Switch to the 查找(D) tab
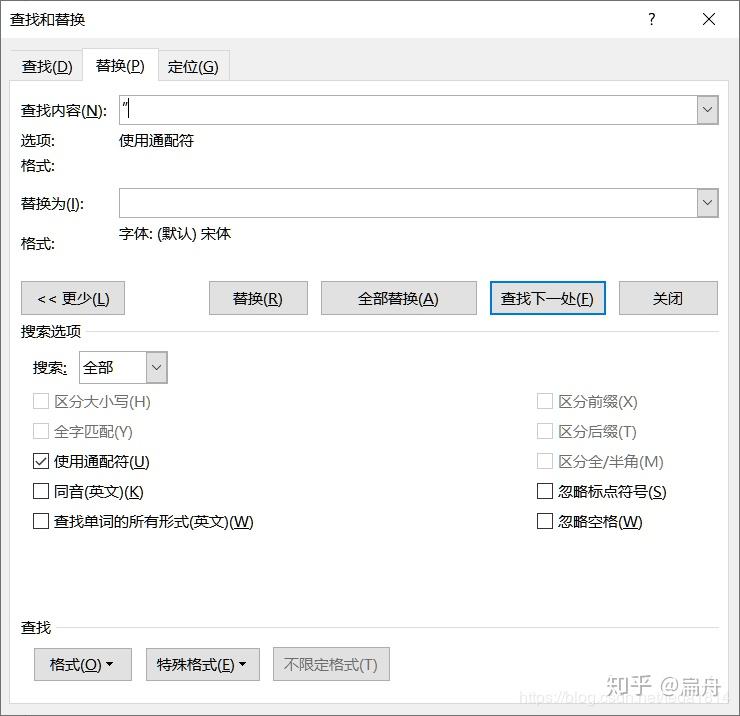 [47, 67]
